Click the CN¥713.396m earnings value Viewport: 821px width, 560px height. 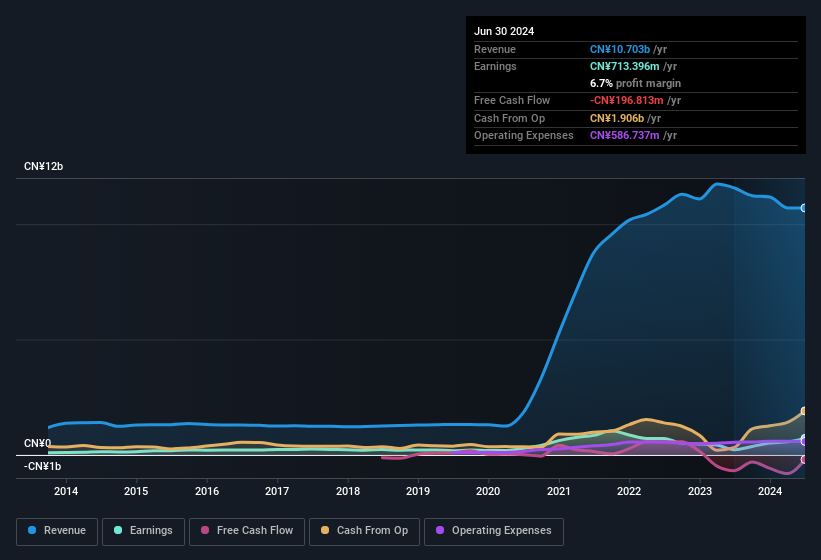625,66
